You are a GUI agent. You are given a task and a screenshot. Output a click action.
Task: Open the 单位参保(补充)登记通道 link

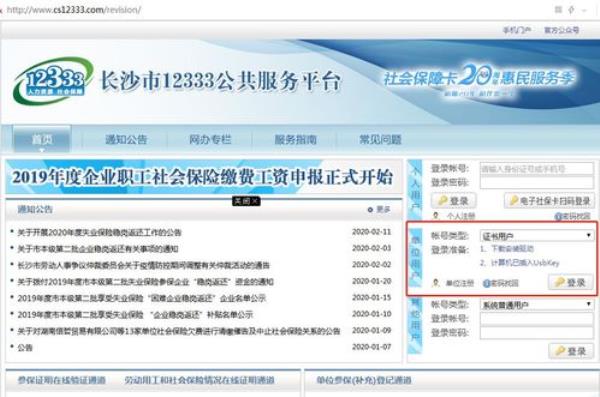364,380
